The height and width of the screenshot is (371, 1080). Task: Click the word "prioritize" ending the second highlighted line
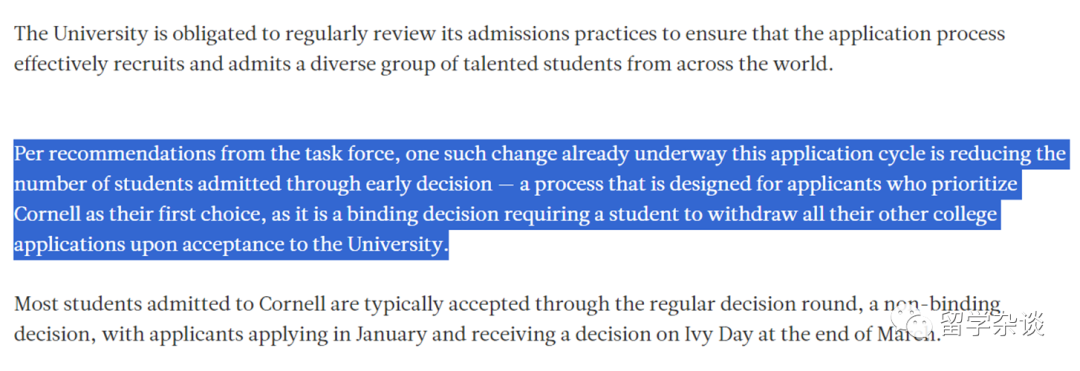[972, 185]
